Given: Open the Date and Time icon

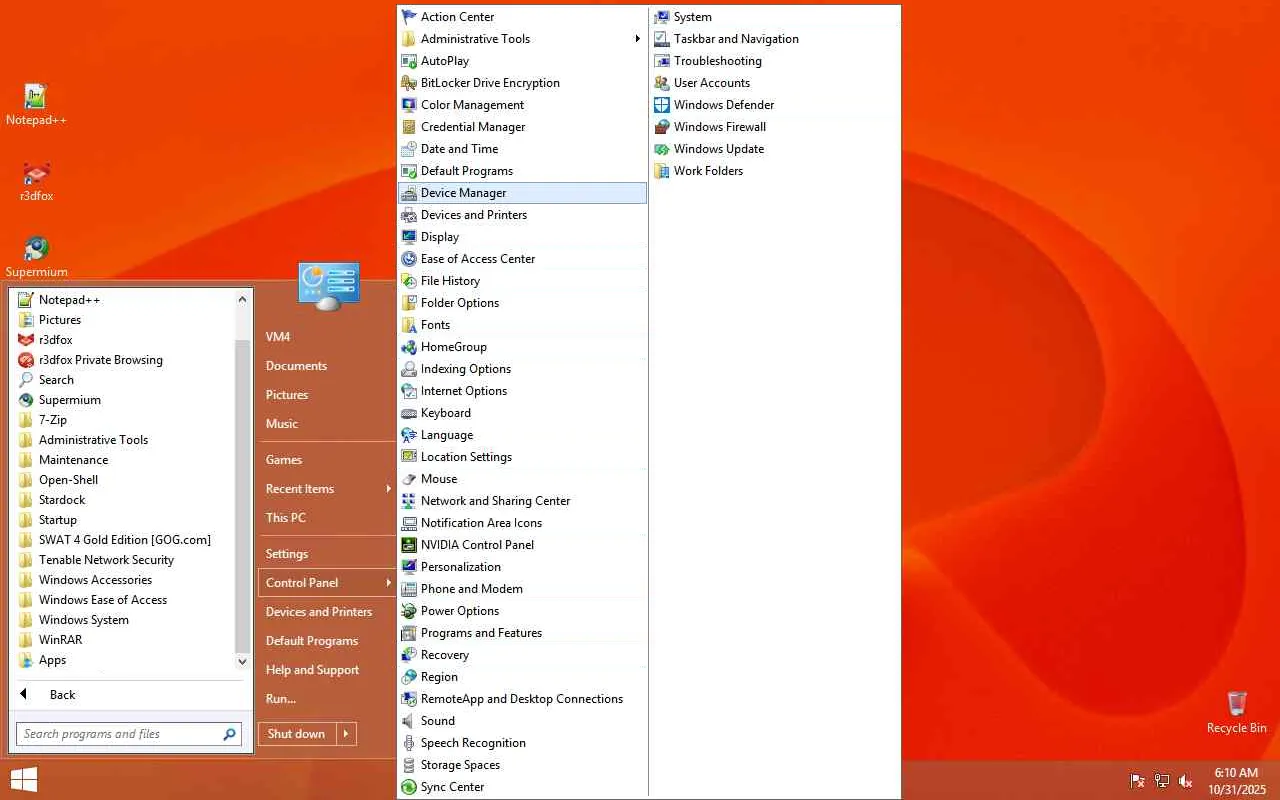Looking at the screenshot, I should 409,149.
